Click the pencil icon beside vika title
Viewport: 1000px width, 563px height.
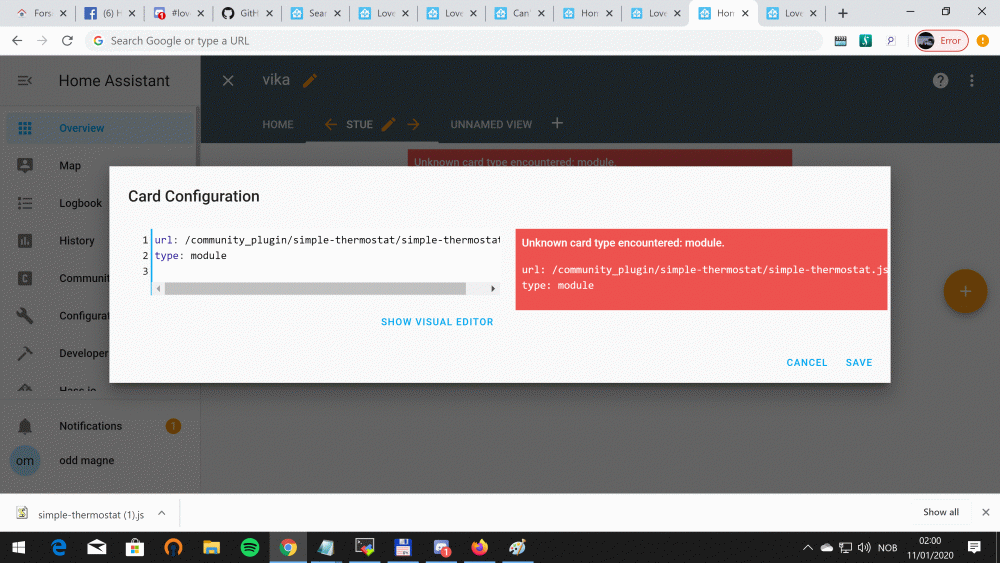(310, 81)
